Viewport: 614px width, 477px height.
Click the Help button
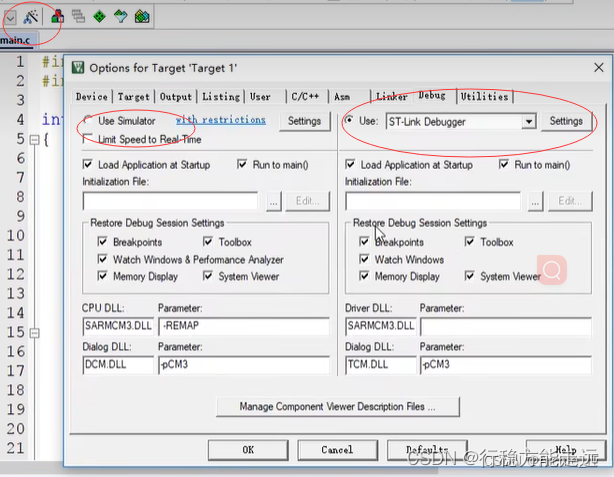coord(566,450)
